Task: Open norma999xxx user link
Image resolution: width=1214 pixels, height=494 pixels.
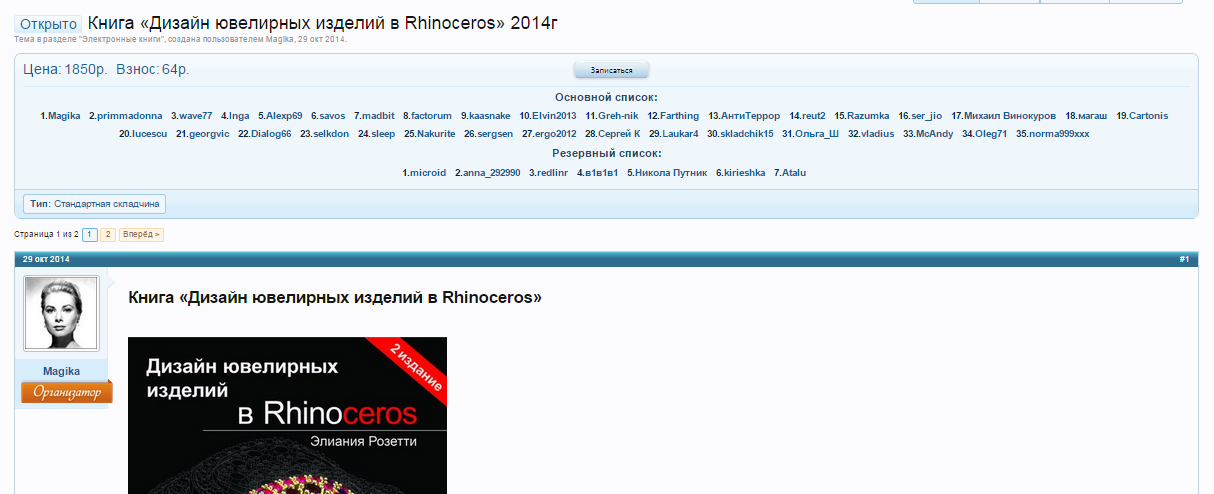Action: click(1059, 134)
